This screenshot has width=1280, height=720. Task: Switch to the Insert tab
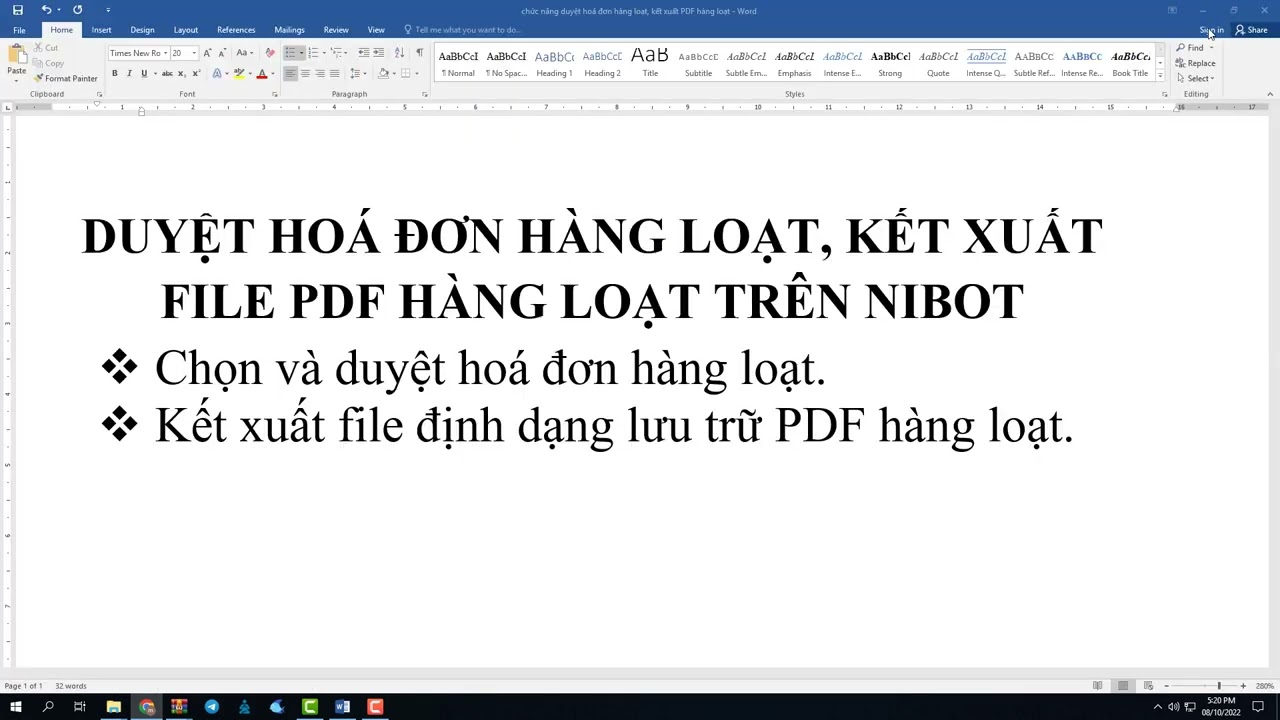pos(102,30)
